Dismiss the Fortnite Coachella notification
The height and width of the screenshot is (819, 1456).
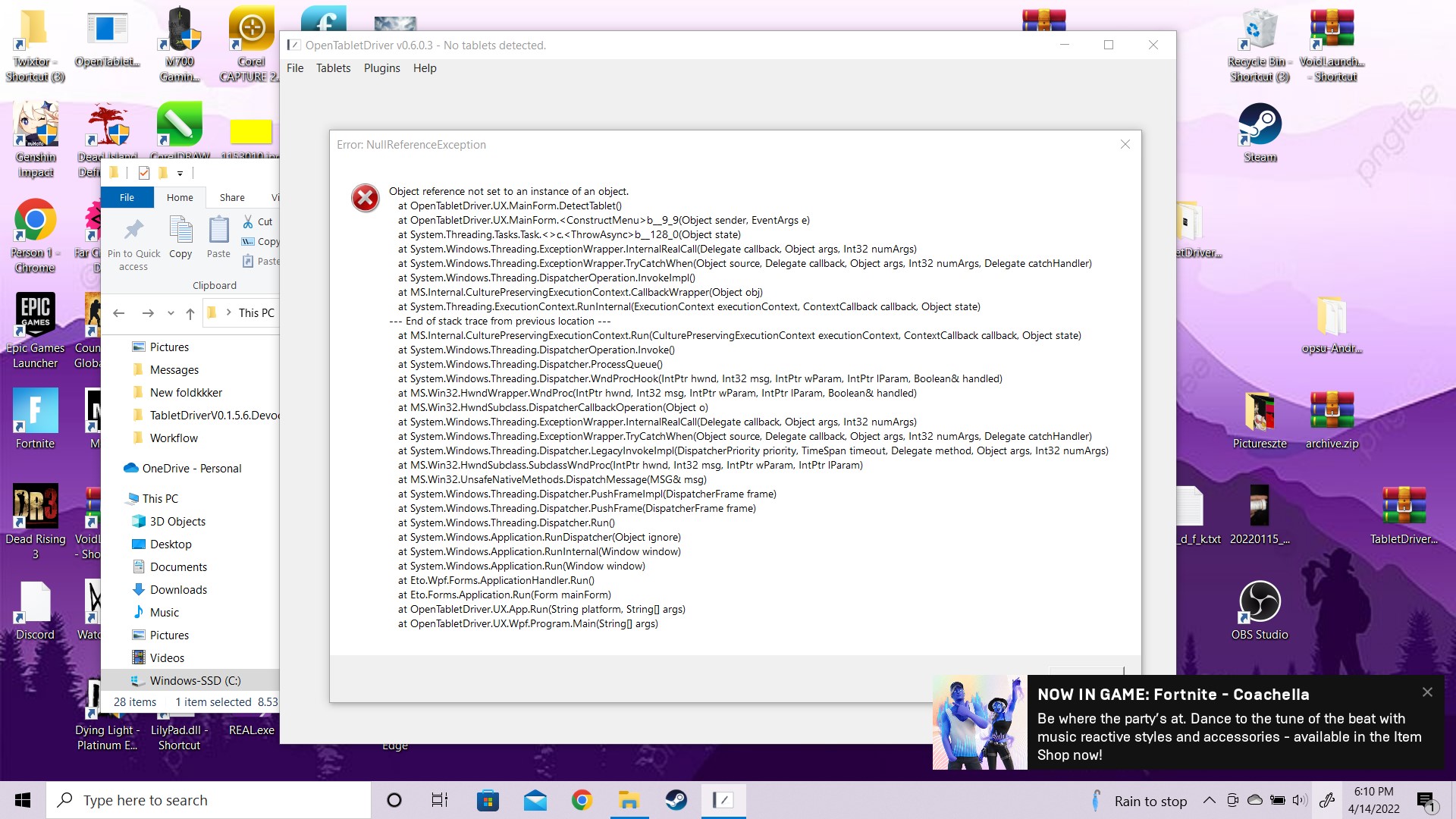click(x=1427, y=692)
